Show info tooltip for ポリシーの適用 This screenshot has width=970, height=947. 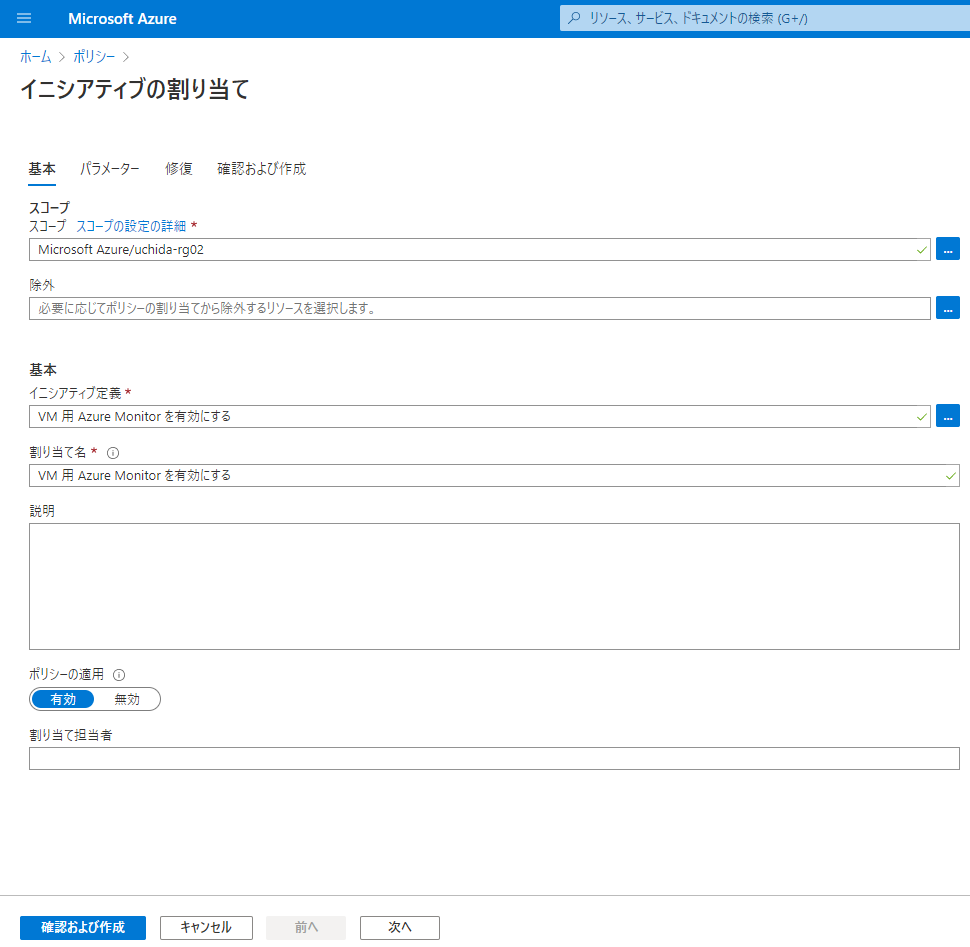point(119,675)
